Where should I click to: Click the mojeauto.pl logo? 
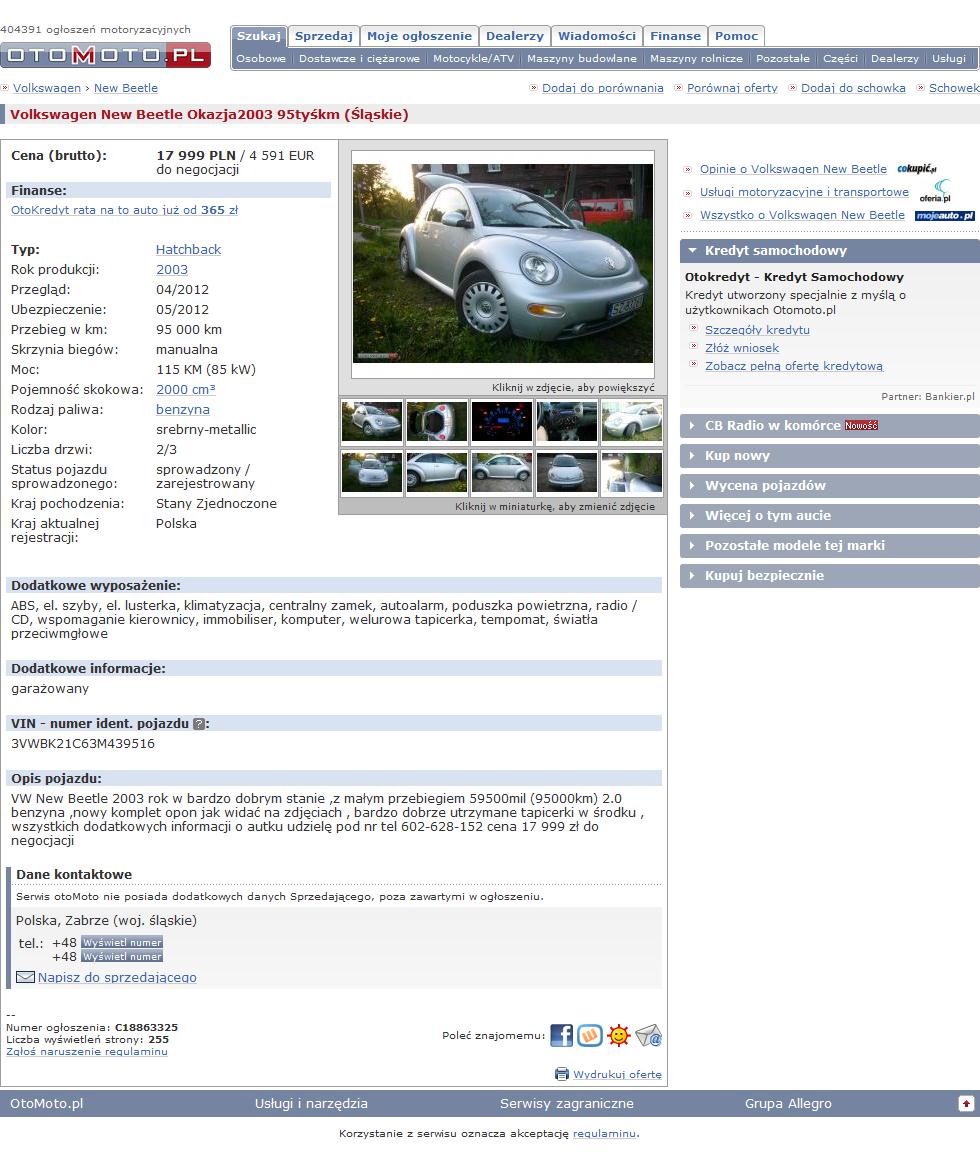pos(945,216)
